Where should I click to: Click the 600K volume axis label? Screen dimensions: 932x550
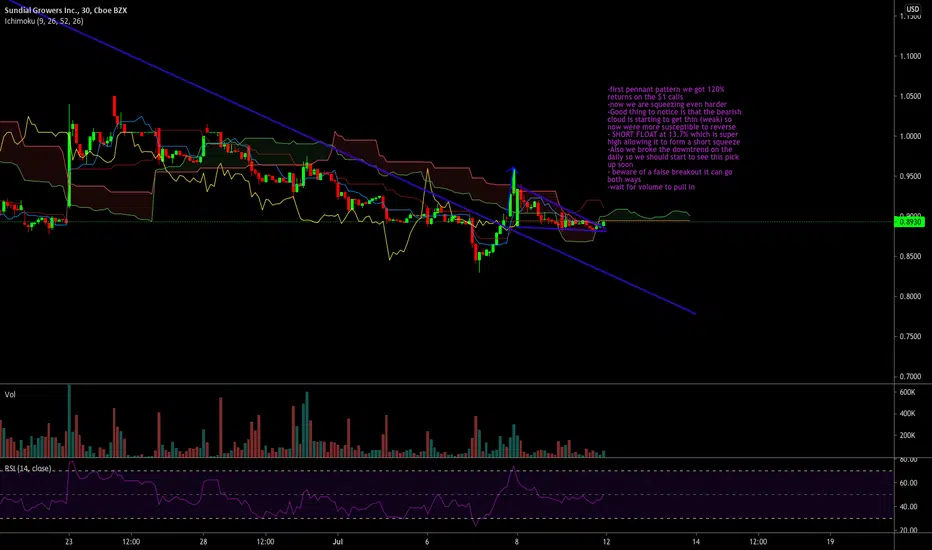pyautogui.click(x=907, y=392)
